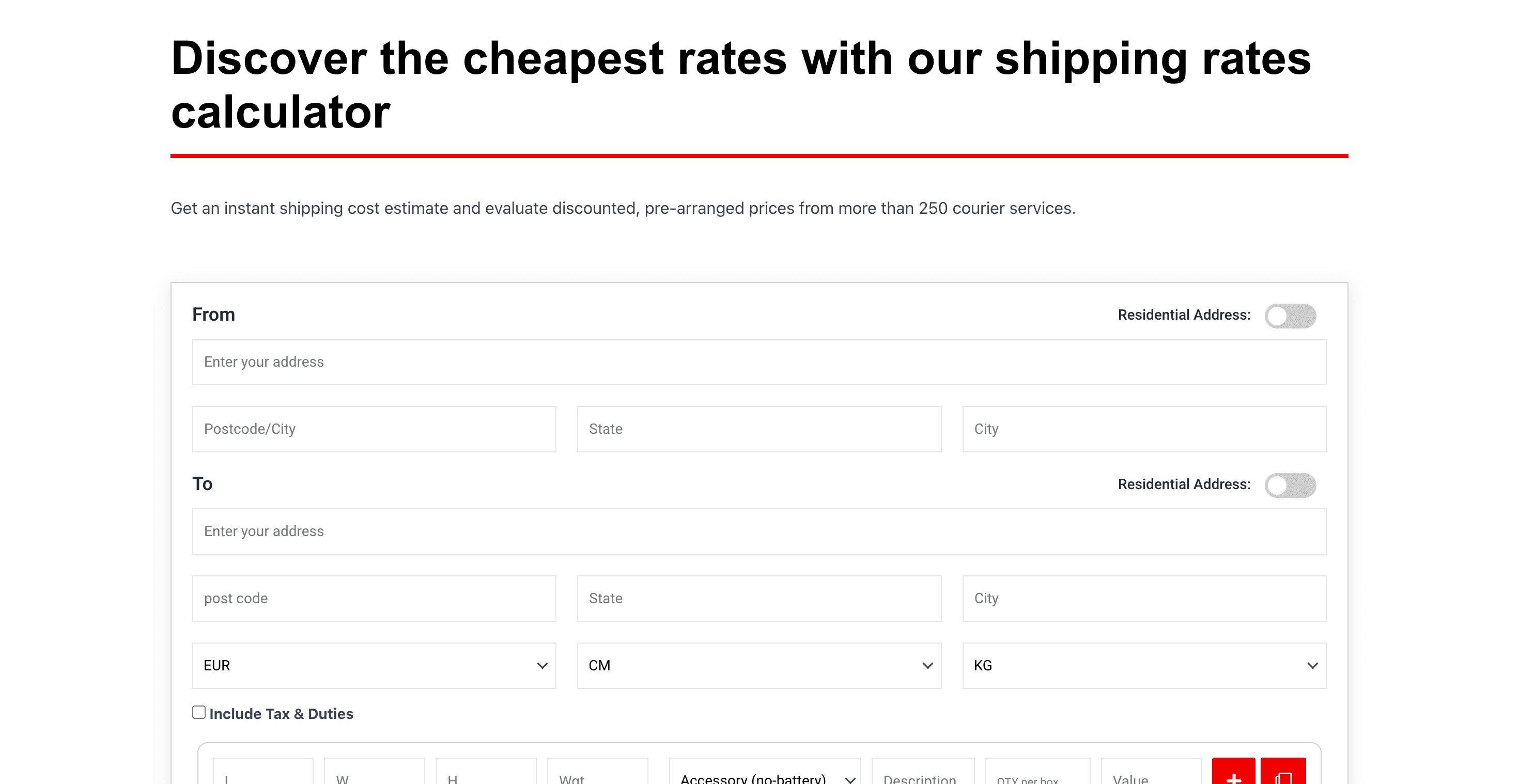Click the To City field
This screenshot has width=1519, height=784.
point(1144,598)
